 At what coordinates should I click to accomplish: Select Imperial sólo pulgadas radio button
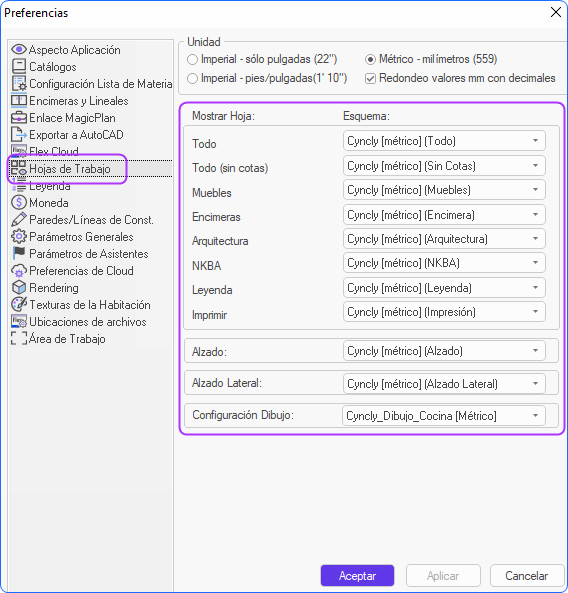(x=192, y=59)
